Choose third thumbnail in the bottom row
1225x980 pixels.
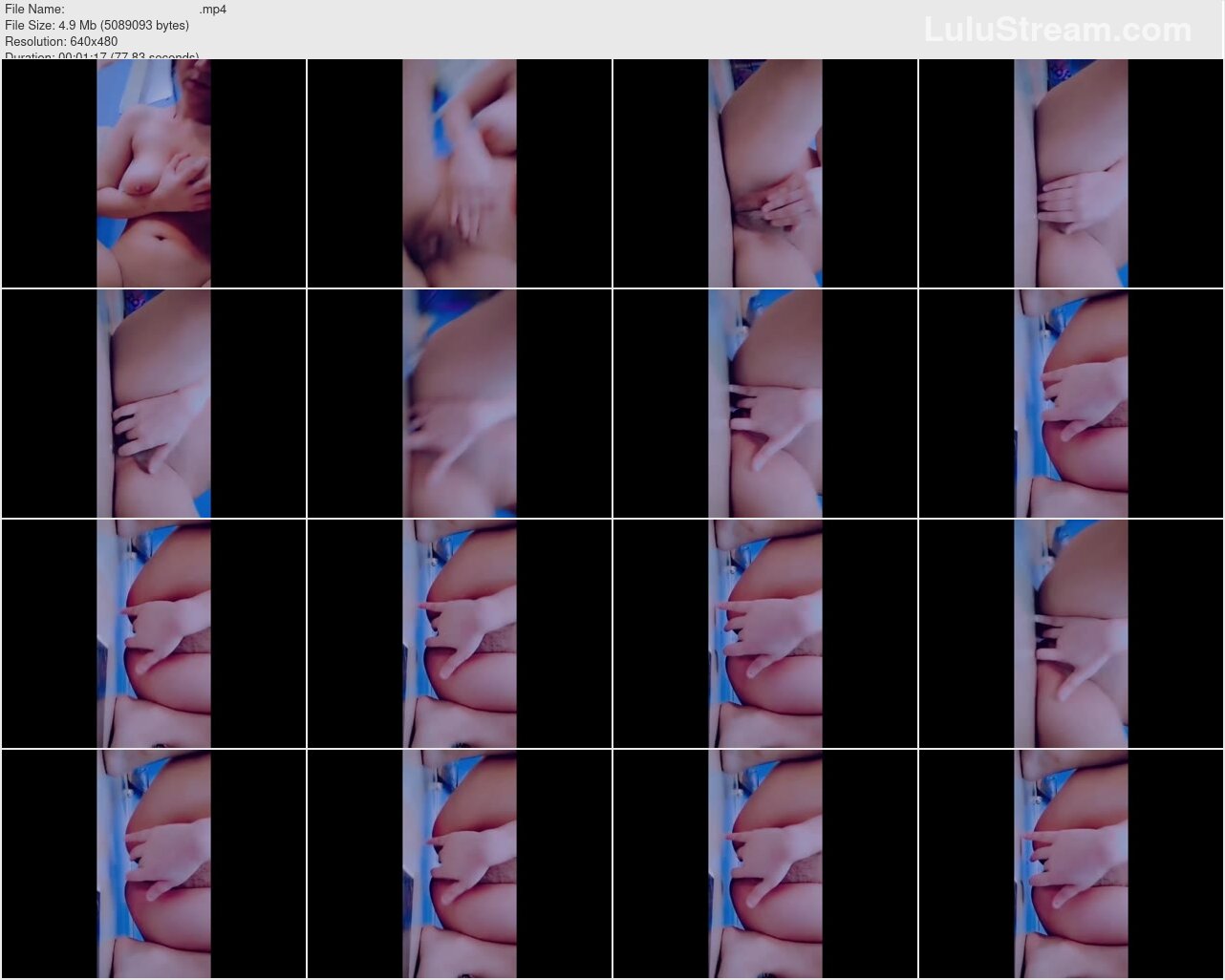765,863
